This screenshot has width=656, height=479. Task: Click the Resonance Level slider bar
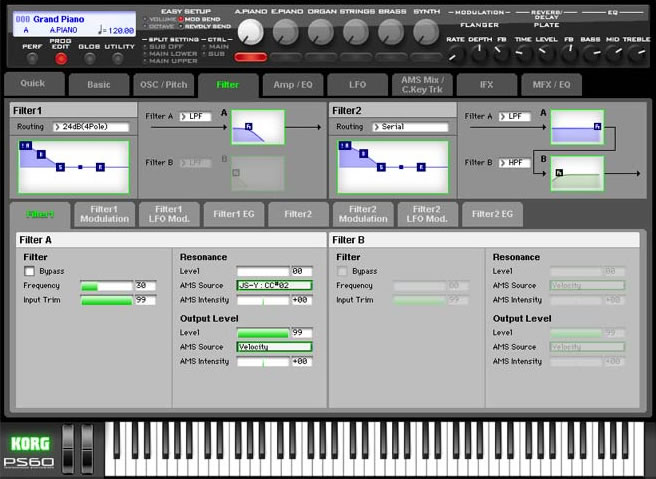pos(263,272)
